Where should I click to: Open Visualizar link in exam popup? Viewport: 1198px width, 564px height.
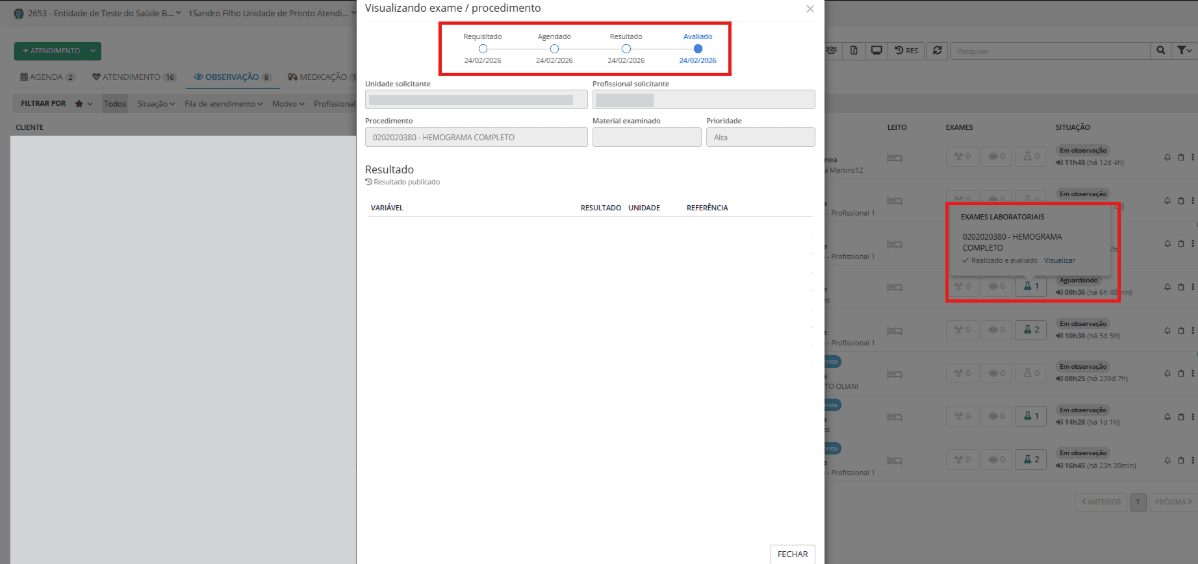coord(1059,260)
